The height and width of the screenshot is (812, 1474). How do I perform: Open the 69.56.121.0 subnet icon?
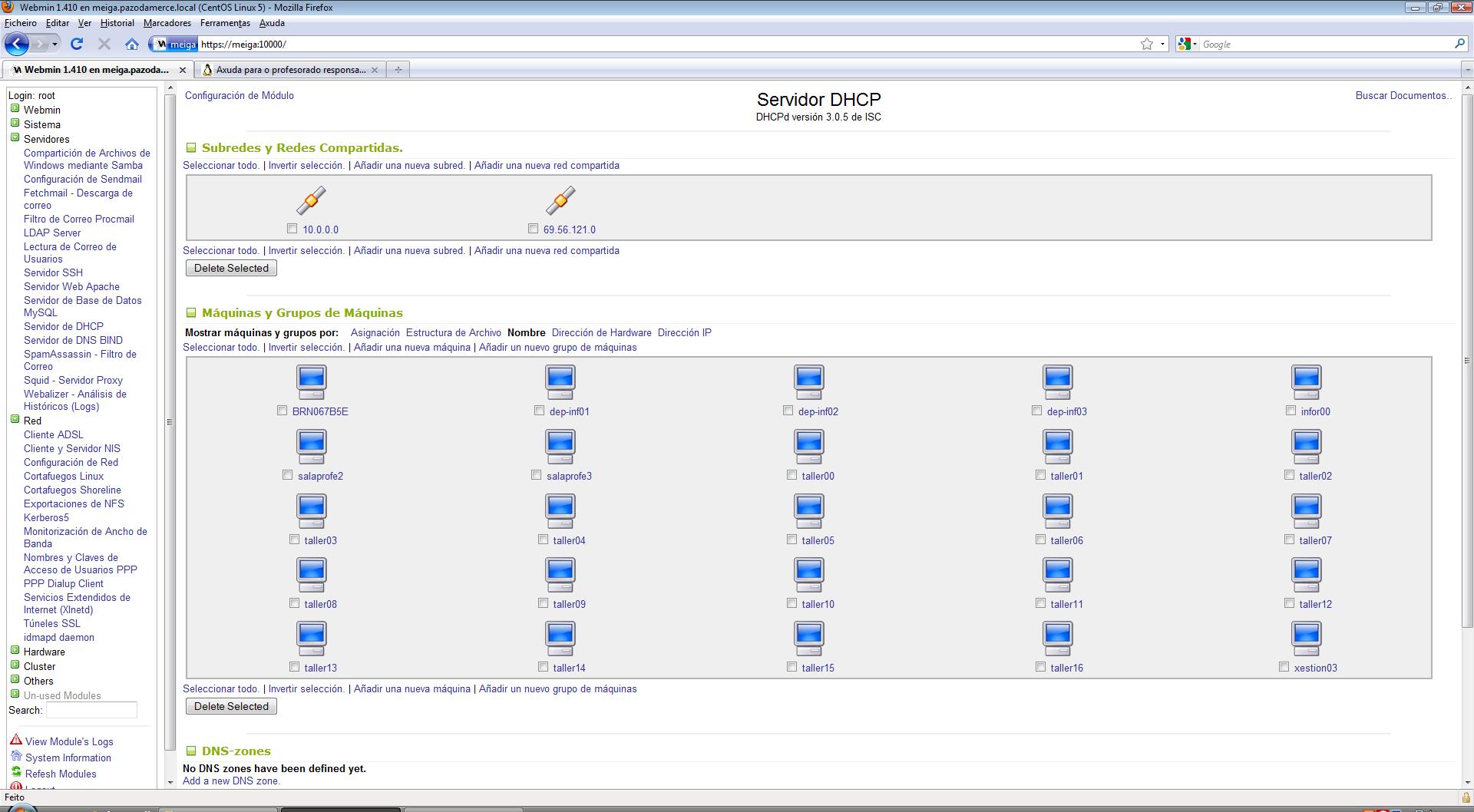tap(560, 200)
